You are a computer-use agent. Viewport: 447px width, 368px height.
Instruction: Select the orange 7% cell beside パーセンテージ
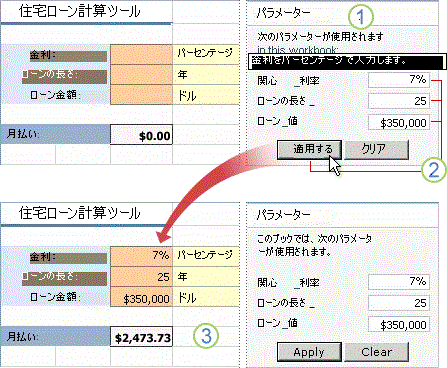141,256
